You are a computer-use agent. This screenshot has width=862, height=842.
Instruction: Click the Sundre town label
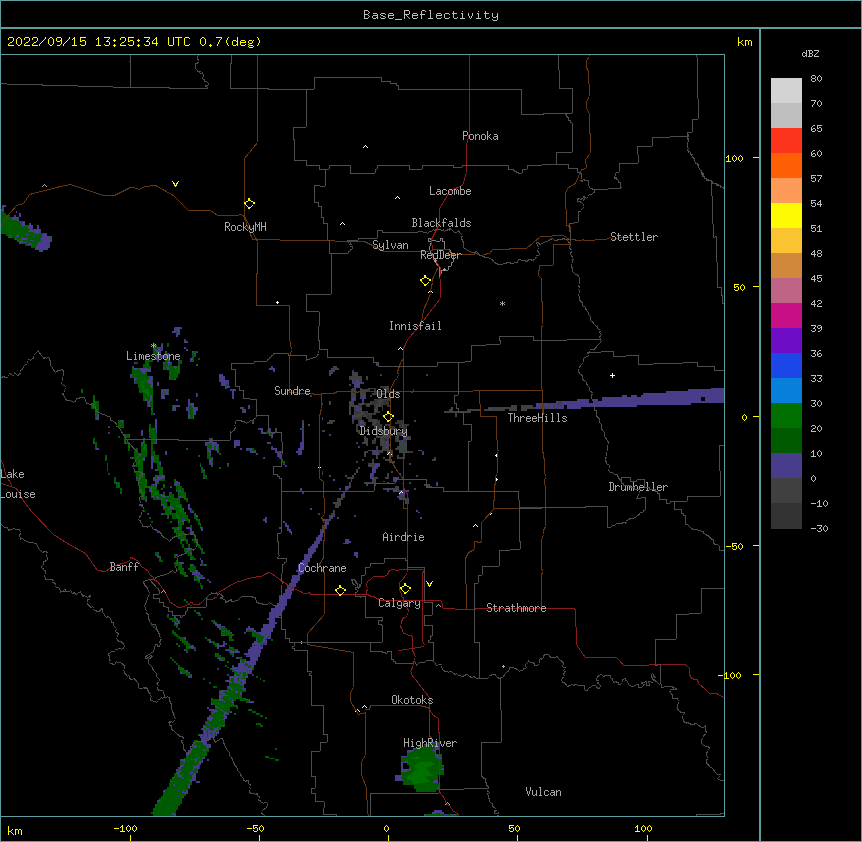[x=292, y=391]
